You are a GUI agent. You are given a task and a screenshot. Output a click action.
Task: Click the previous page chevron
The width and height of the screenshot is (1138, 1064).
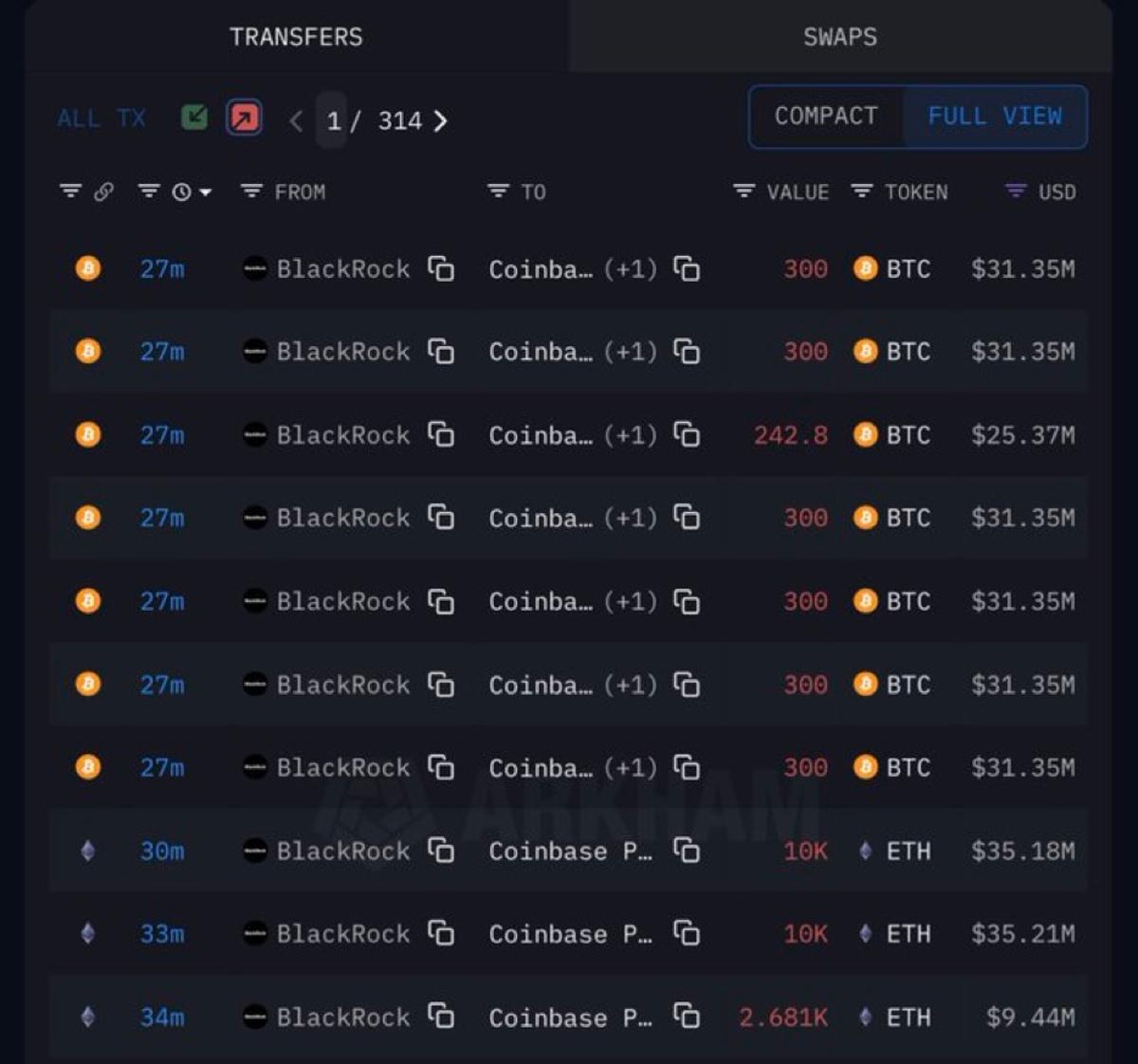pos(295,121)
